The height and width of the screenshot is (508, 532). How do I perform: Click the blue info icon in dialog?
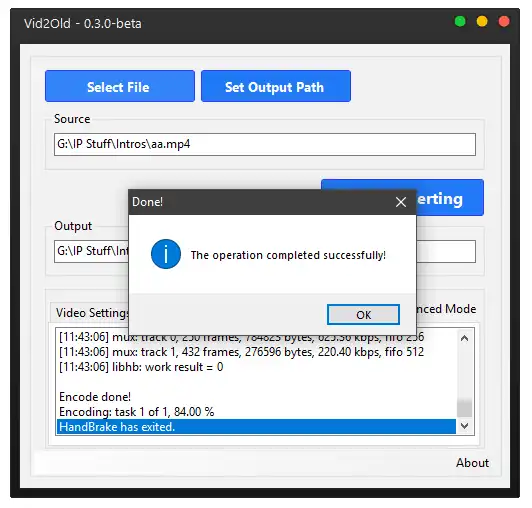pyautogui.click(x=166, y=254)
